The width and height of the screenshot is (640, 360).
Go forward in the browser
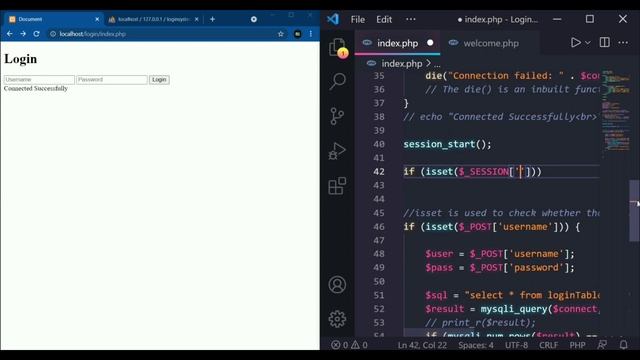(x=23, y=34)
